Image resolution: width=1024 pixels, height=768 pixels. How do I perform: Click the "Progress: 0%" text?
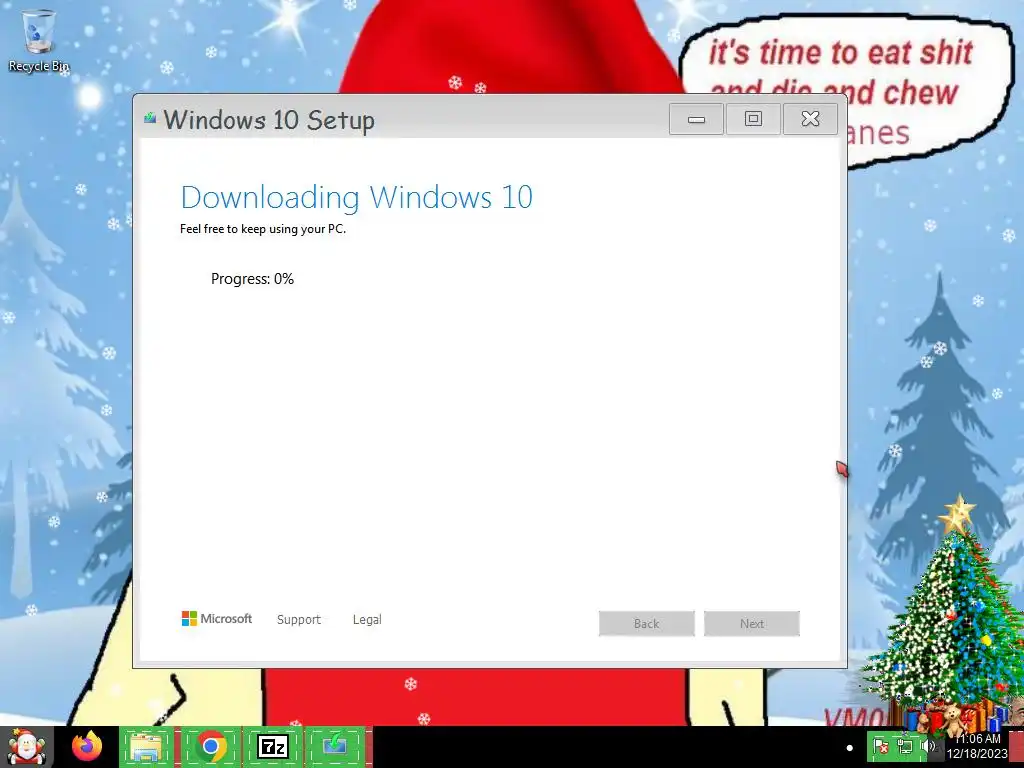pyautogui.click(x=252, y=279)
